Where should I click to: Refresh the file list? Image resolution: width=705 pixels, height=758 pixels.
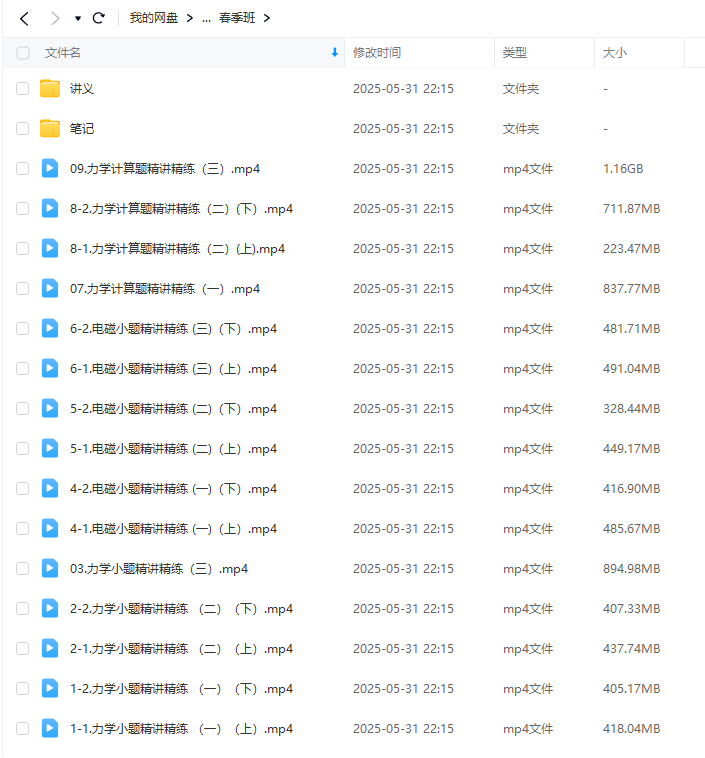(x=99, y=18)
